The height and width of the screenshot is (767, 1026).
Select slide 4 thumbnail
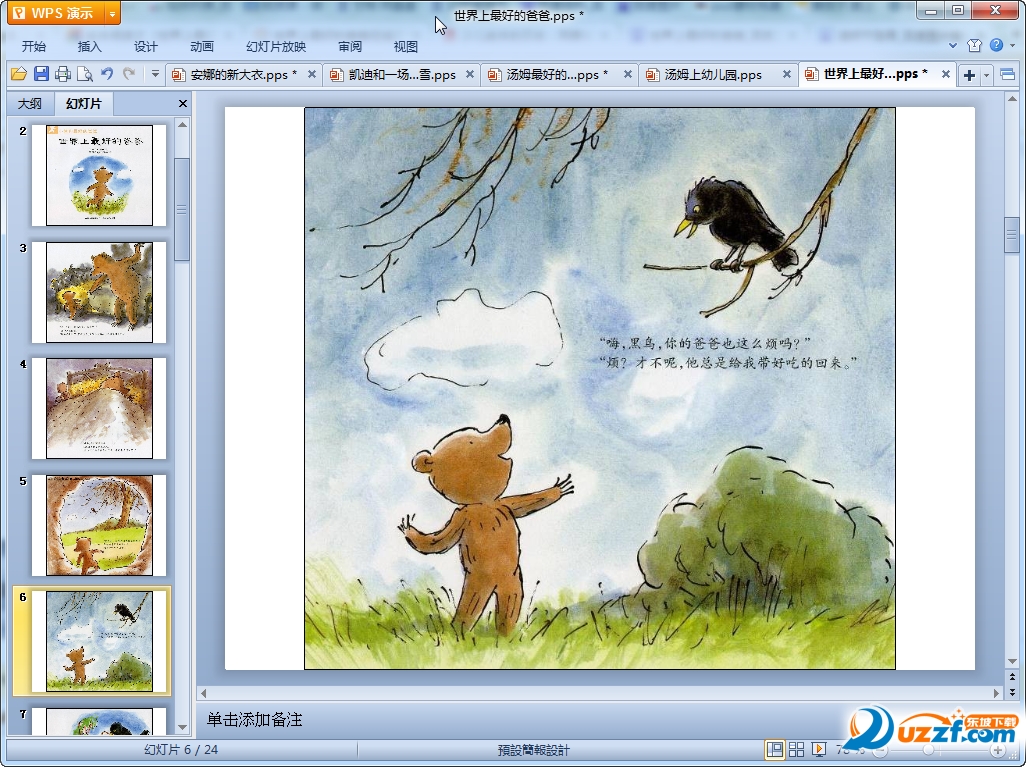click(x=99, y=408)
